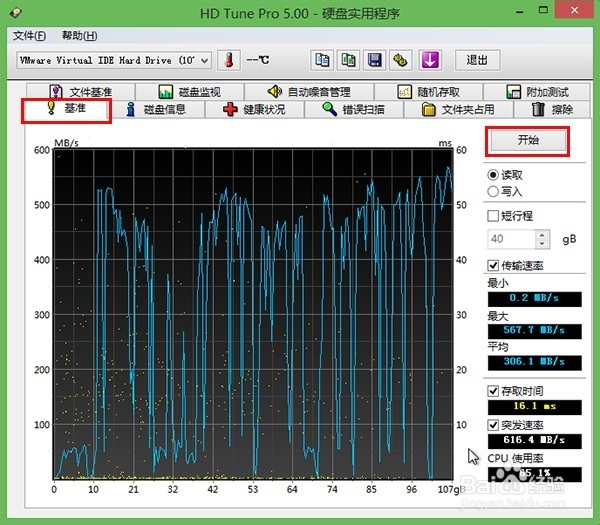This screenshot has height=525, width=600.
Task: Select the 基准 benchmark tab
Action: tap(67, 109)
